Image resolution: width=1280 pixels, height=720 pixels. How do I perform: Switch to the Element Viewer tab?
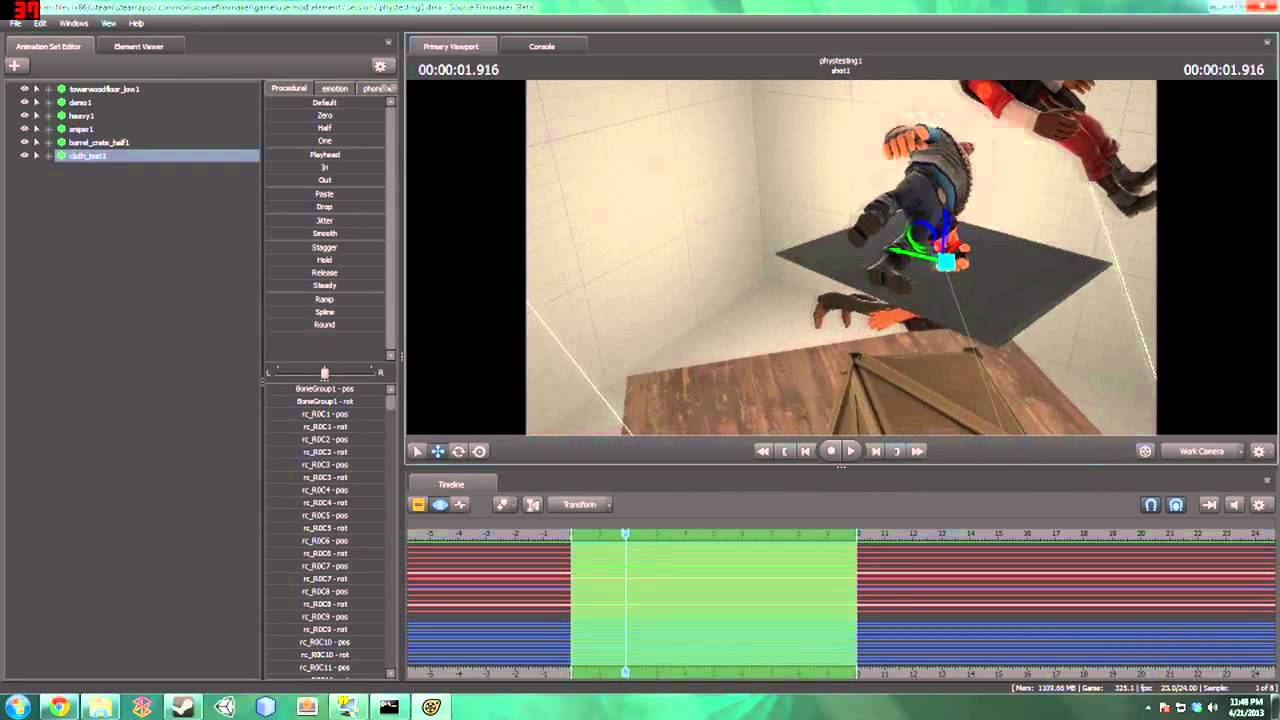point(138,46)
